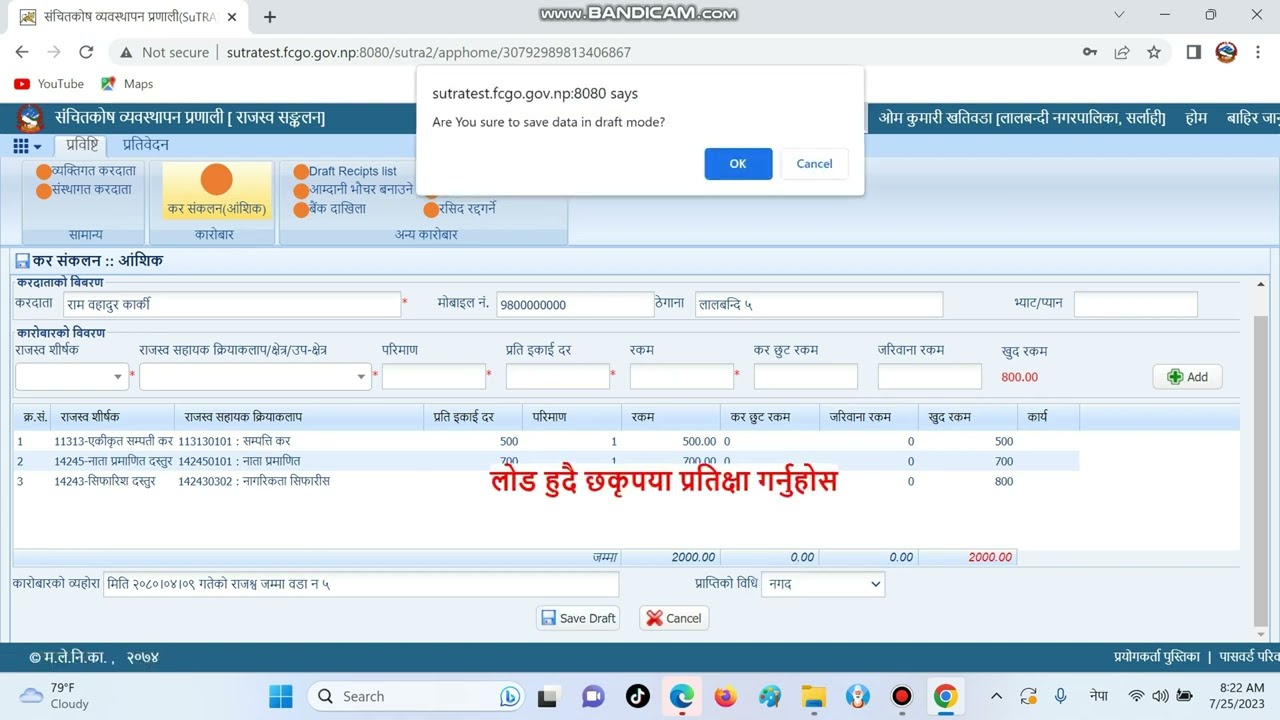The height and width of the screenshot is (720, 1280).
Task: Dismiss the dialog with Cancel
Action: point(814,164)
